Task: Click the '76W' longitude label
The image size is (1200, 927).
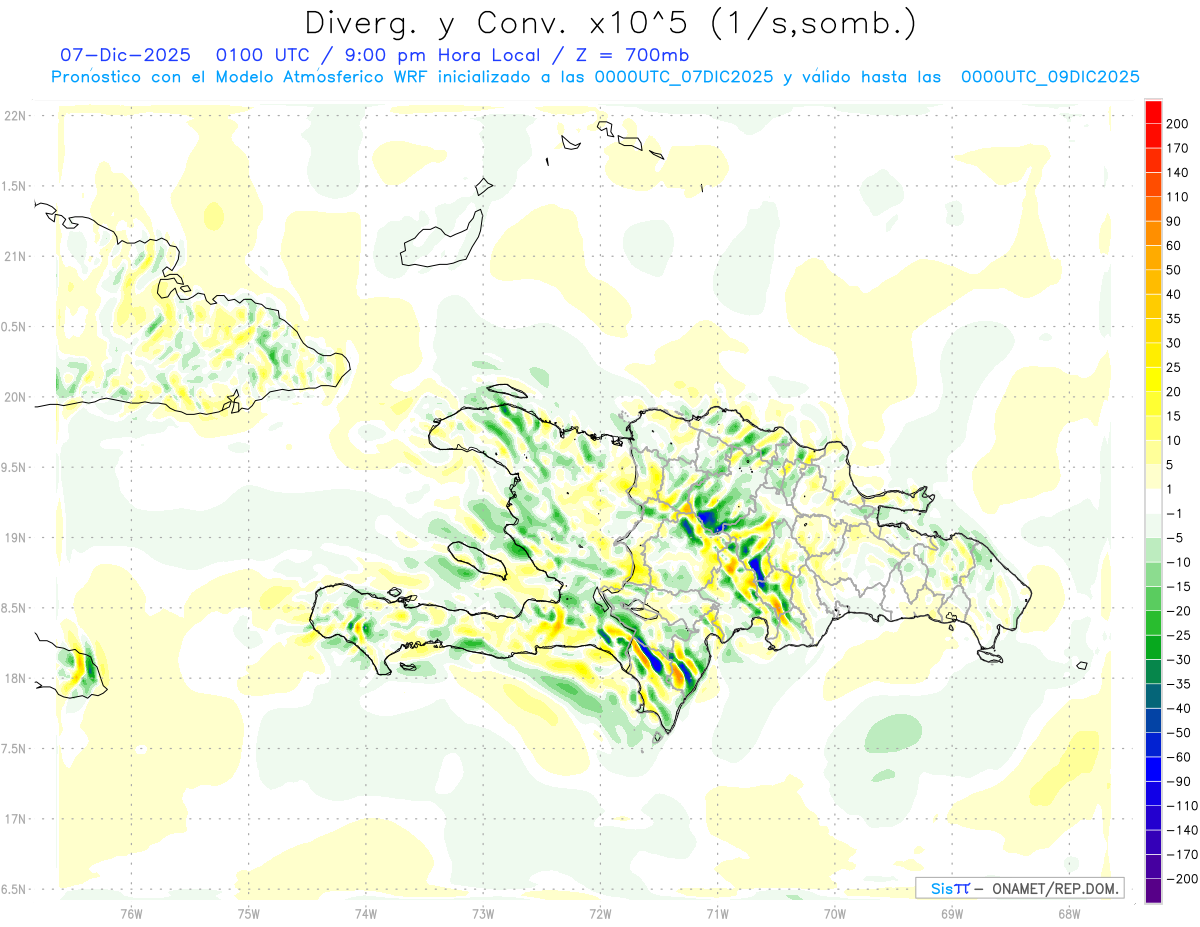Action: (131, 914)
